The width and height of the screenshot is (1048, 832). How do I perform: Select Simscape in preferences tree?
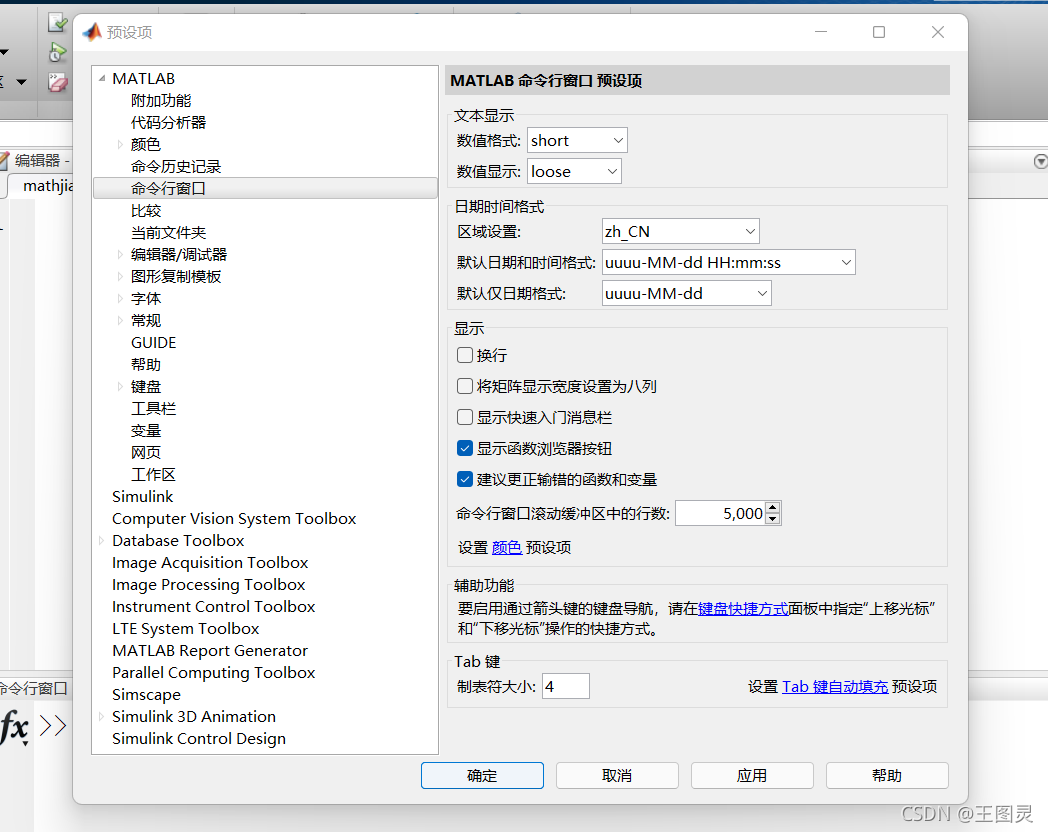(146, 694)
